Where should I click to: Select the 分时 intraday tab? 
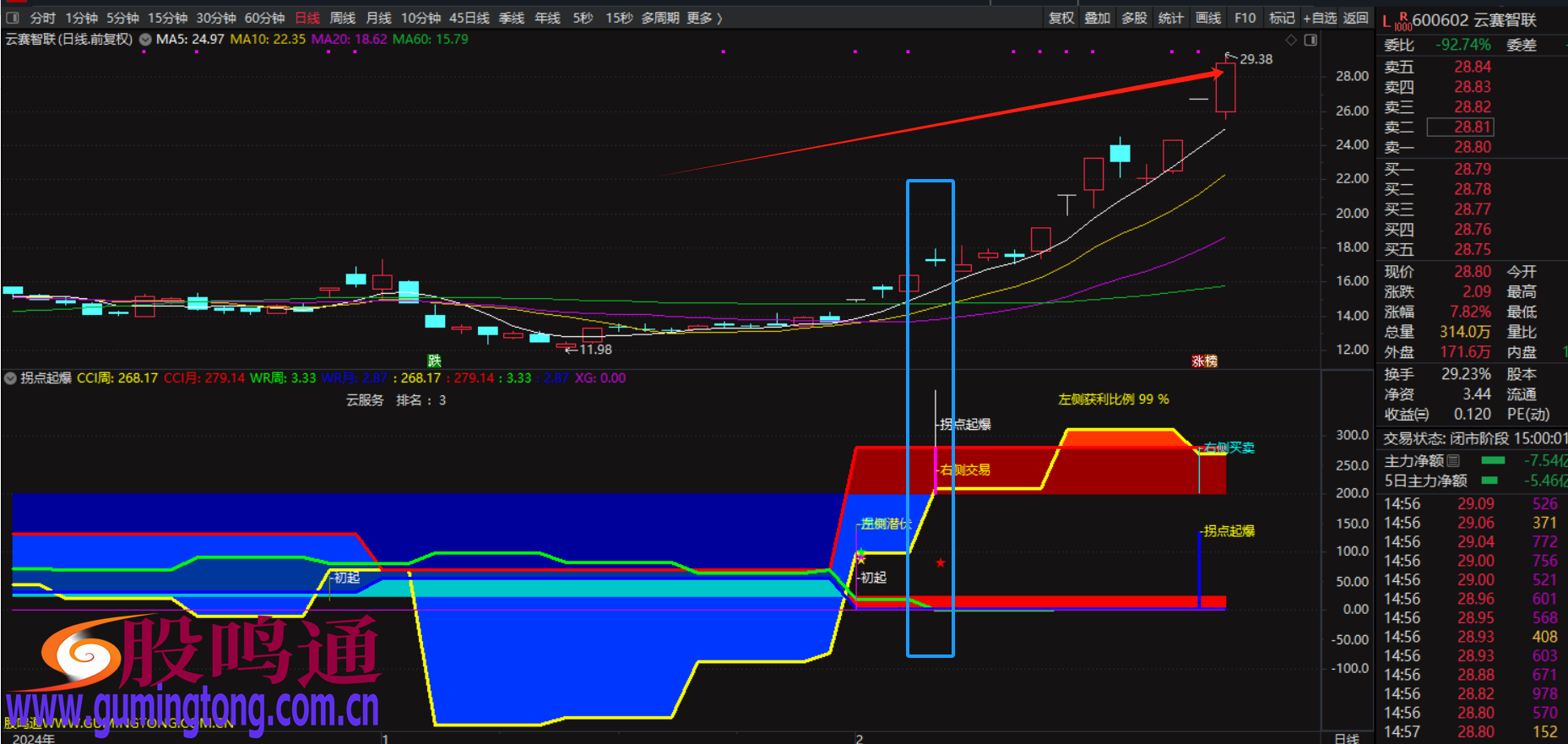coord(42,18)
